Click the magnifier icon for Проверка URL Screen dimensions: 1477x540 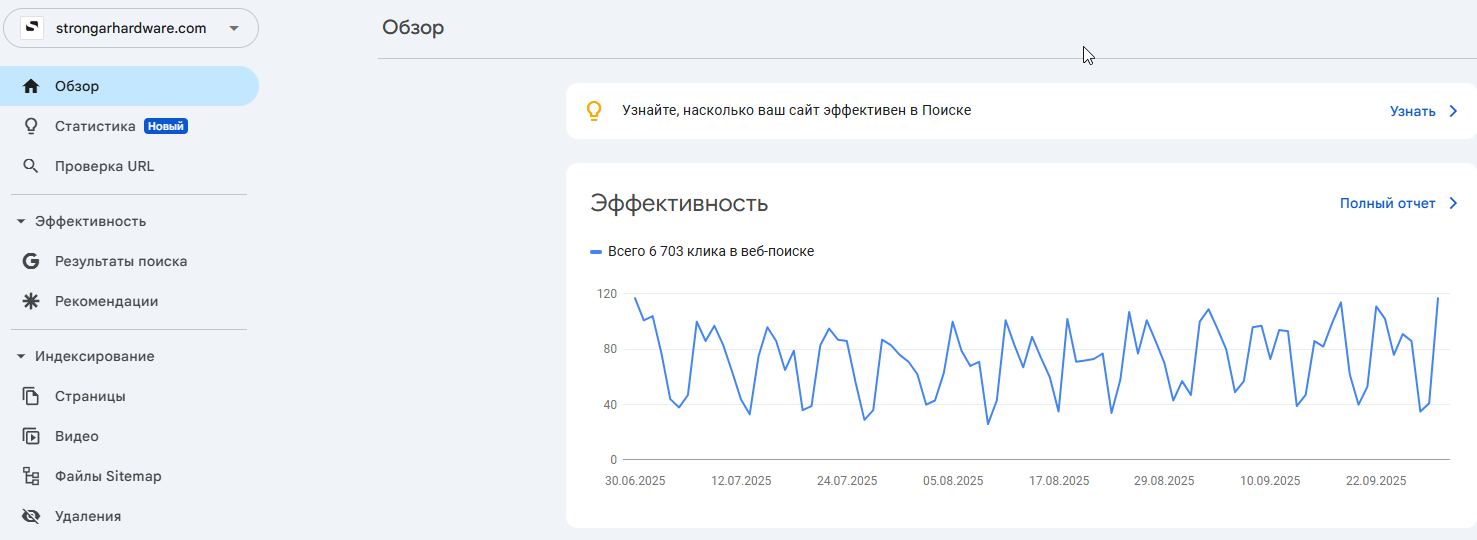[x=31, y=166]
